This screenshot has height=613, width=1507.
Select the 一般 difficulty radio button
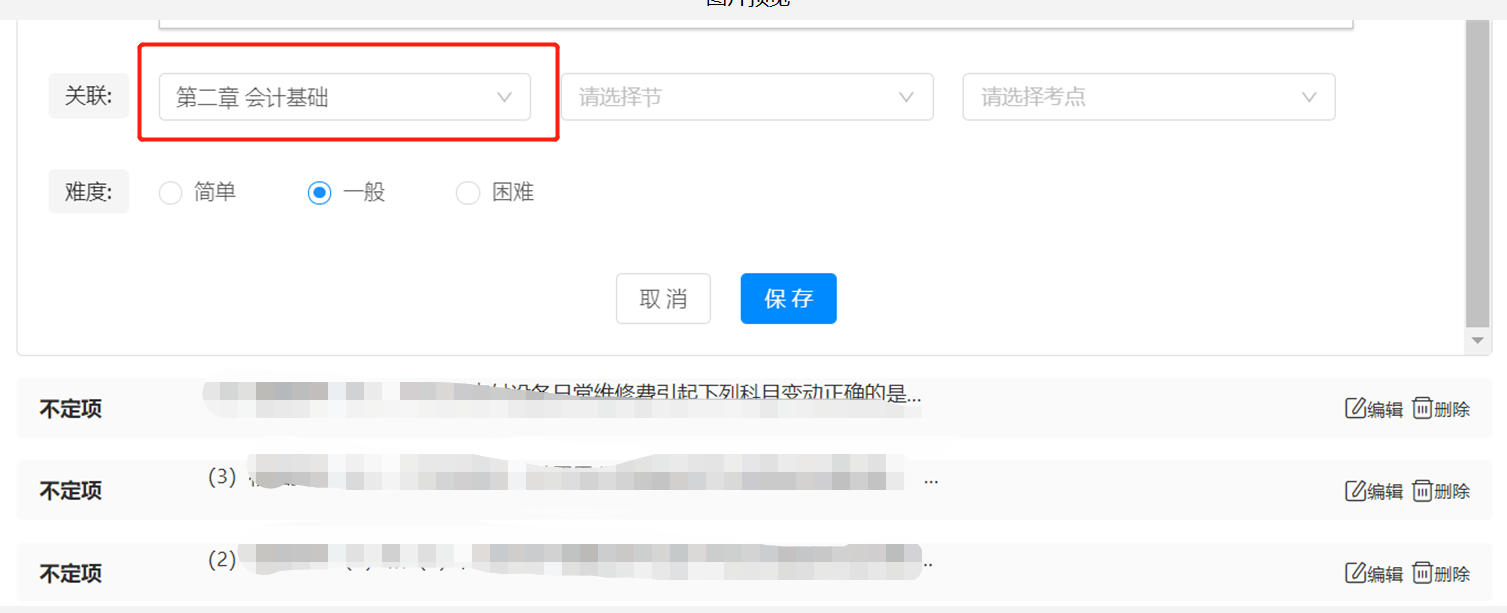319,193
